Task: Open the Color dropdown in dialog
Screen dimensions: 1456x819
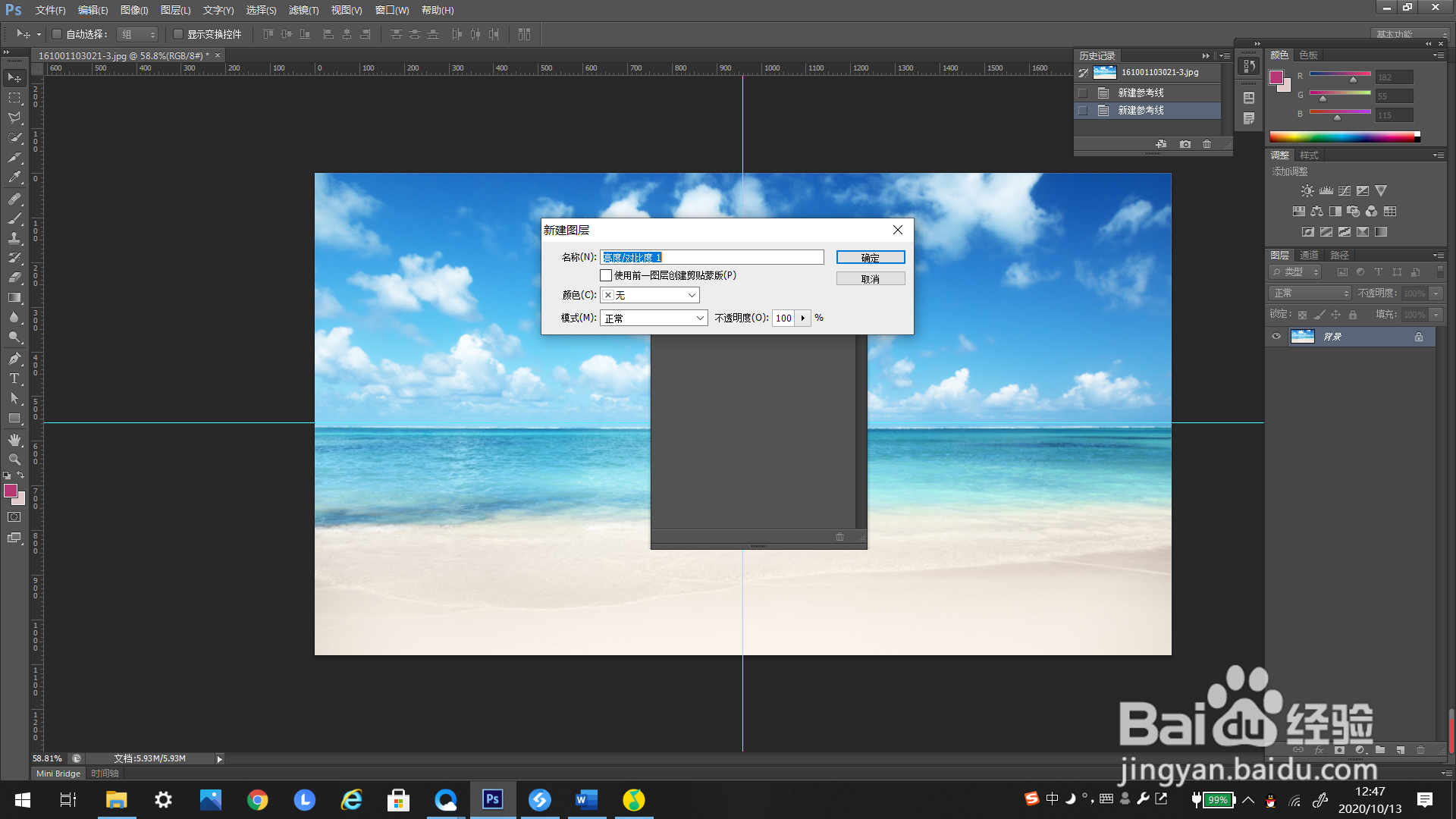Action: pyautogui.click(x=650, y=295)
